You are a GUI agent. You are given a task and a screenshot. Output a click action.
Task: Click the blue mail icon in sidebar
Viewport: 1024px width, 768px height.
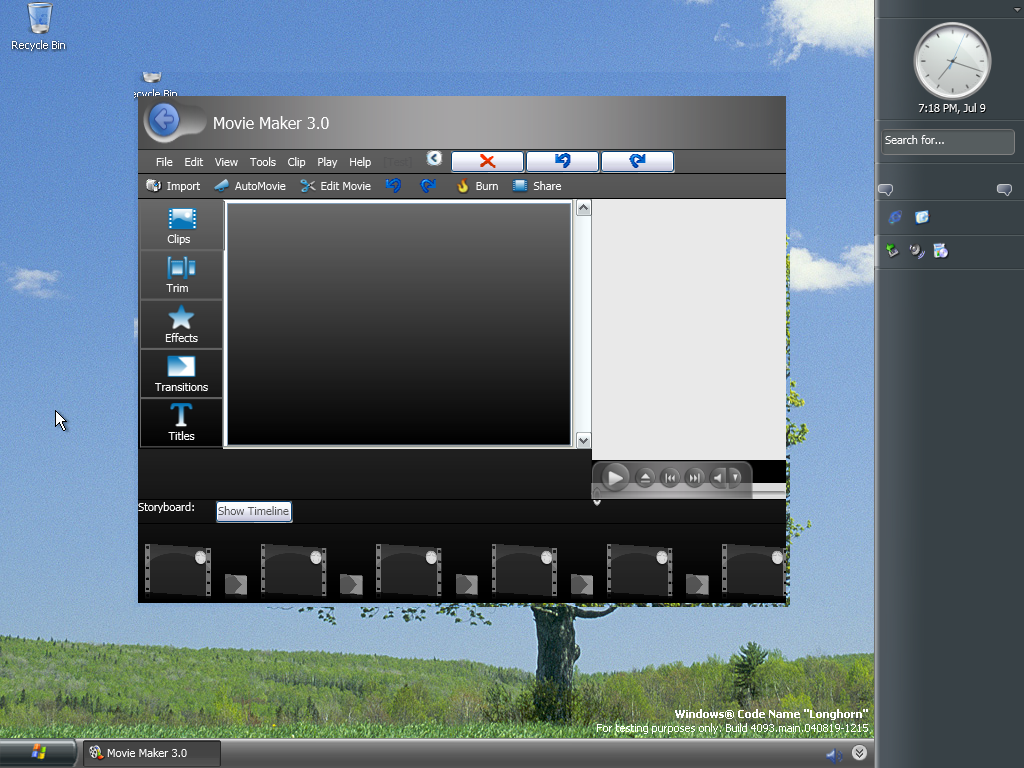pos(921,217)
